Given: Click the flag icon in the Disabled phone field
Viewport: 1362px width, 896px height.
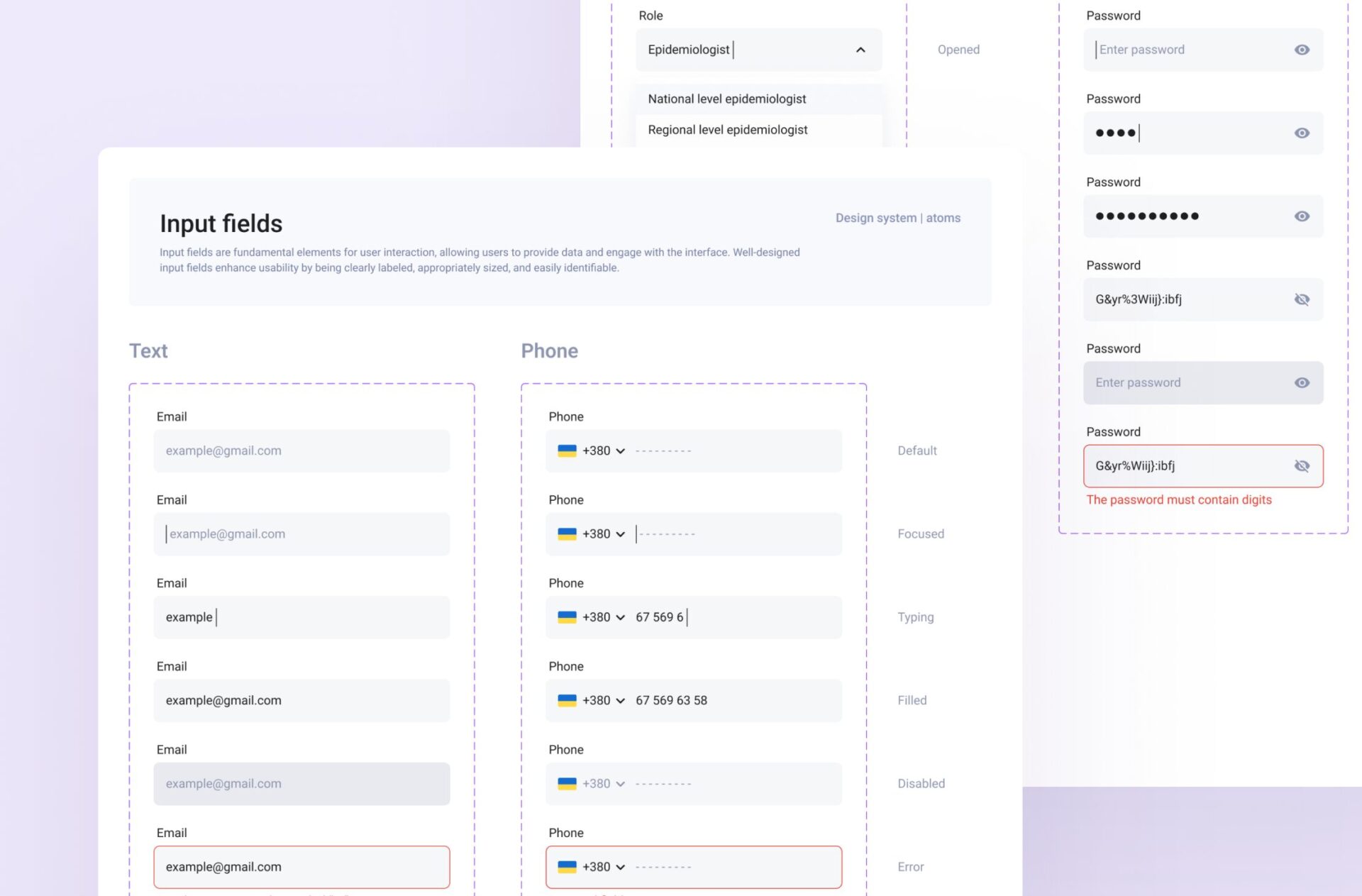Looking at the screenshot, I should point(567,784).
